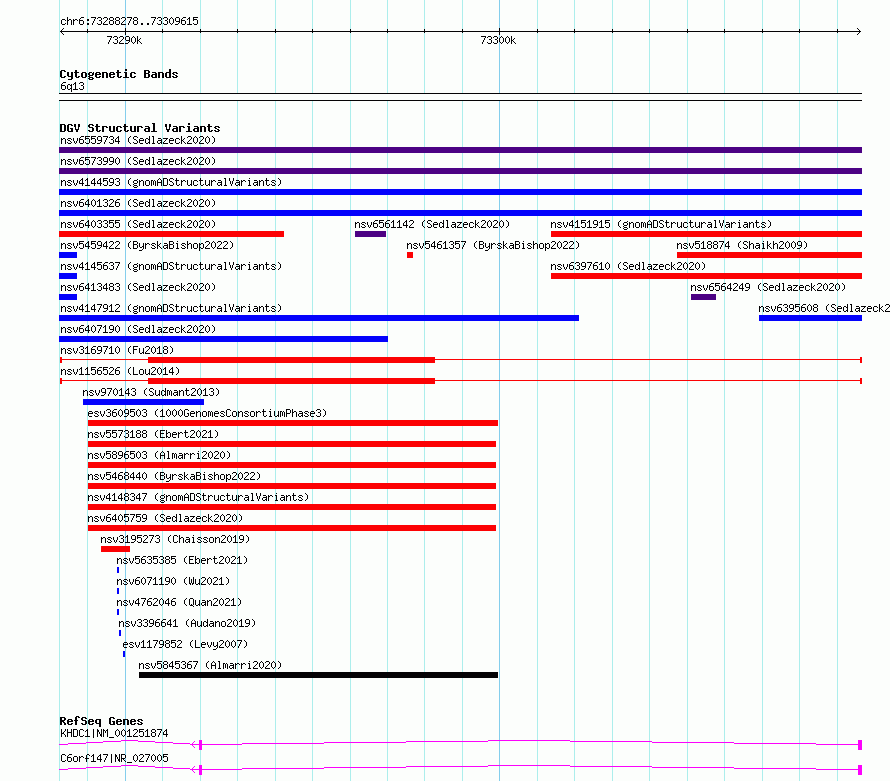Click the 73300k ruler position label
Screen dimensions: 890x781
tap(498, 40)
